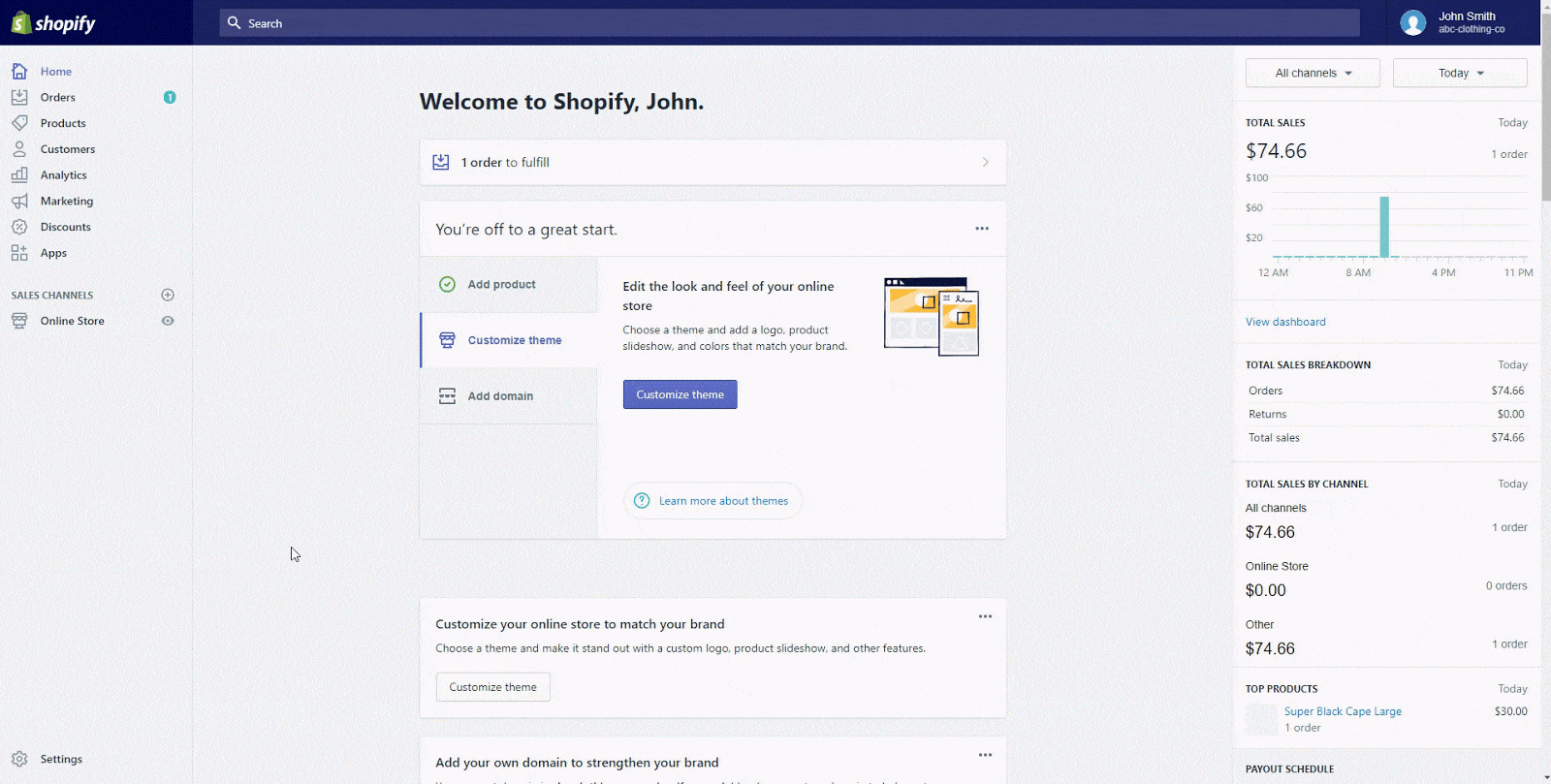Click John Smith's profile avatar

(1413, 22)
